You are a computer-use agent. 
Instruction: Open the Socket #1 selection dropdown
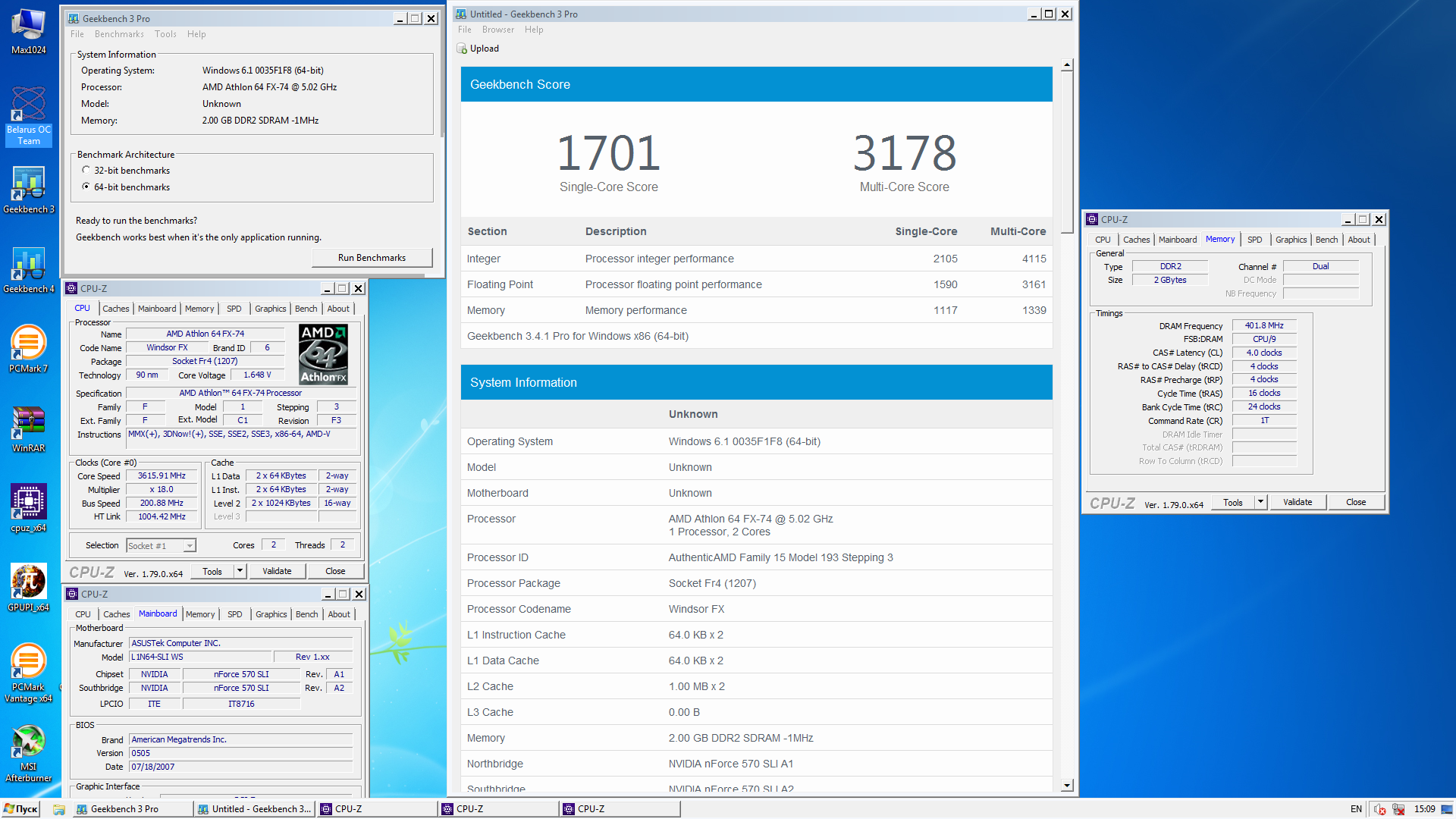point(190,545)
